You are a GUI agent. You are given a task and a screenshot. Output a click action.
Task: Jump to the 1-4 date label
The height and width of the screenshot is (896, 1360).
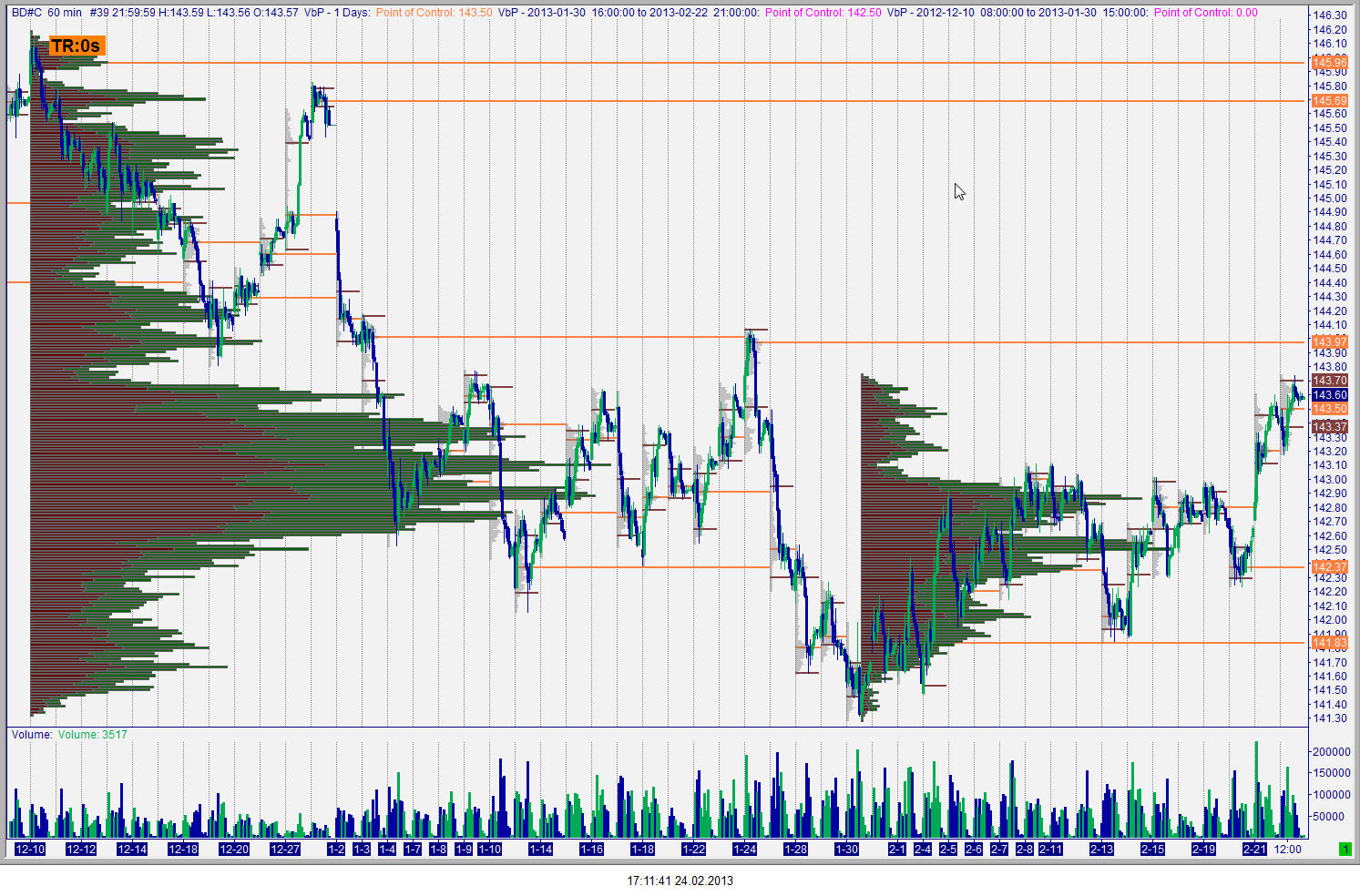[x=387, y=849]
